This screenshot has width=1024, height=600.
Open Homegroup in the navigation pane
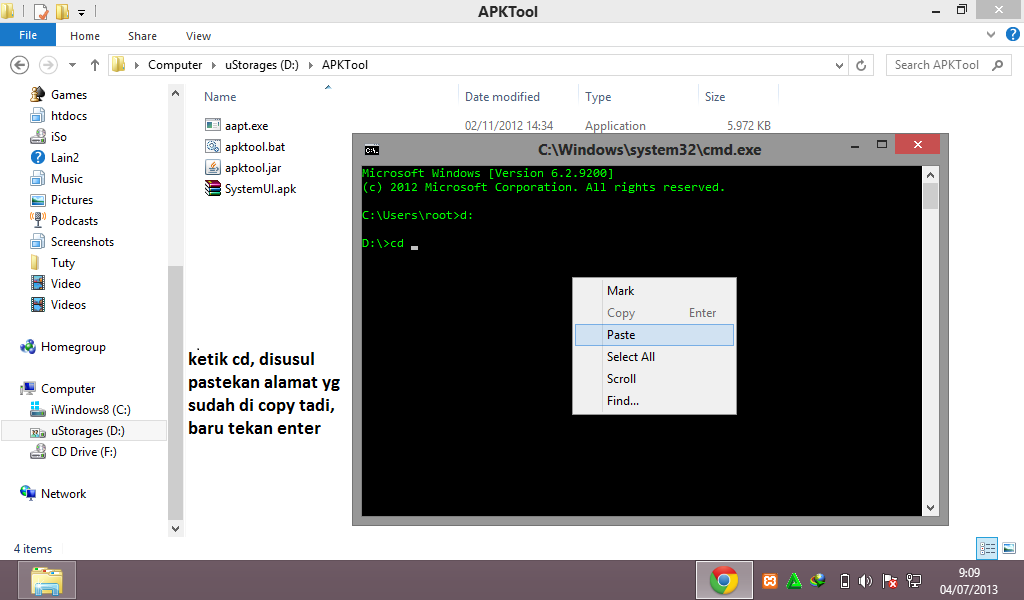(73, 347)
